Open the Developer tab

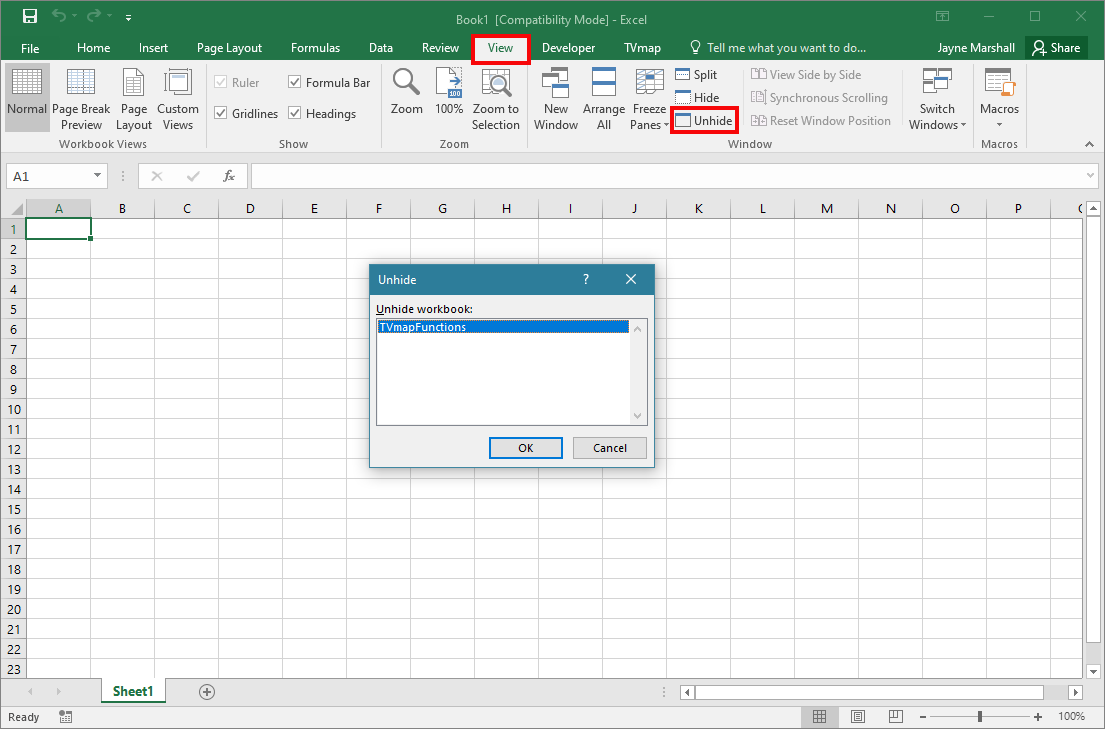click(x=568, y=48)
